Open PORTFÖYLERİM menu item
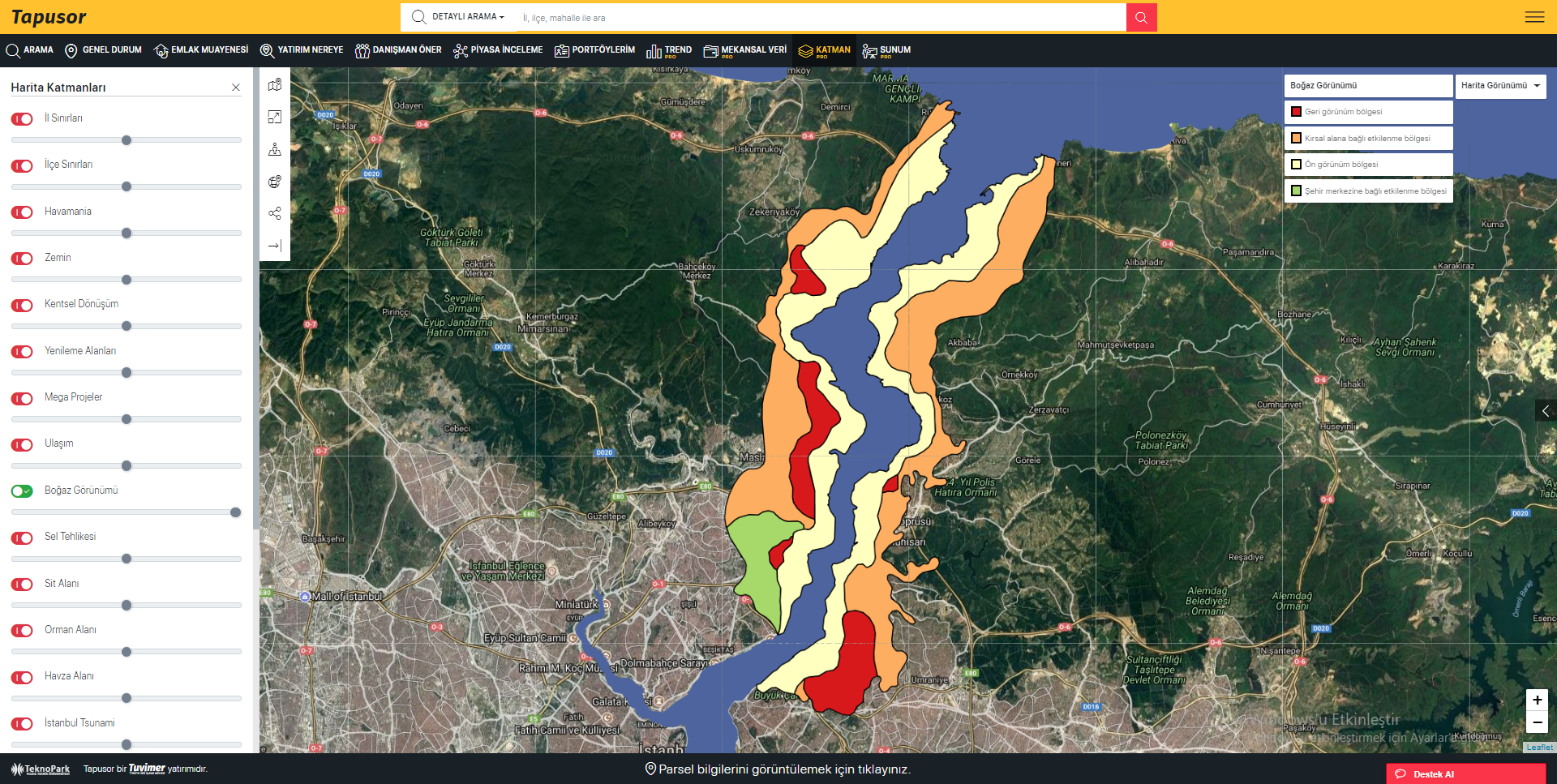Image resolution: width=1557 pixels, height=784 pixels. pos(594,50)
